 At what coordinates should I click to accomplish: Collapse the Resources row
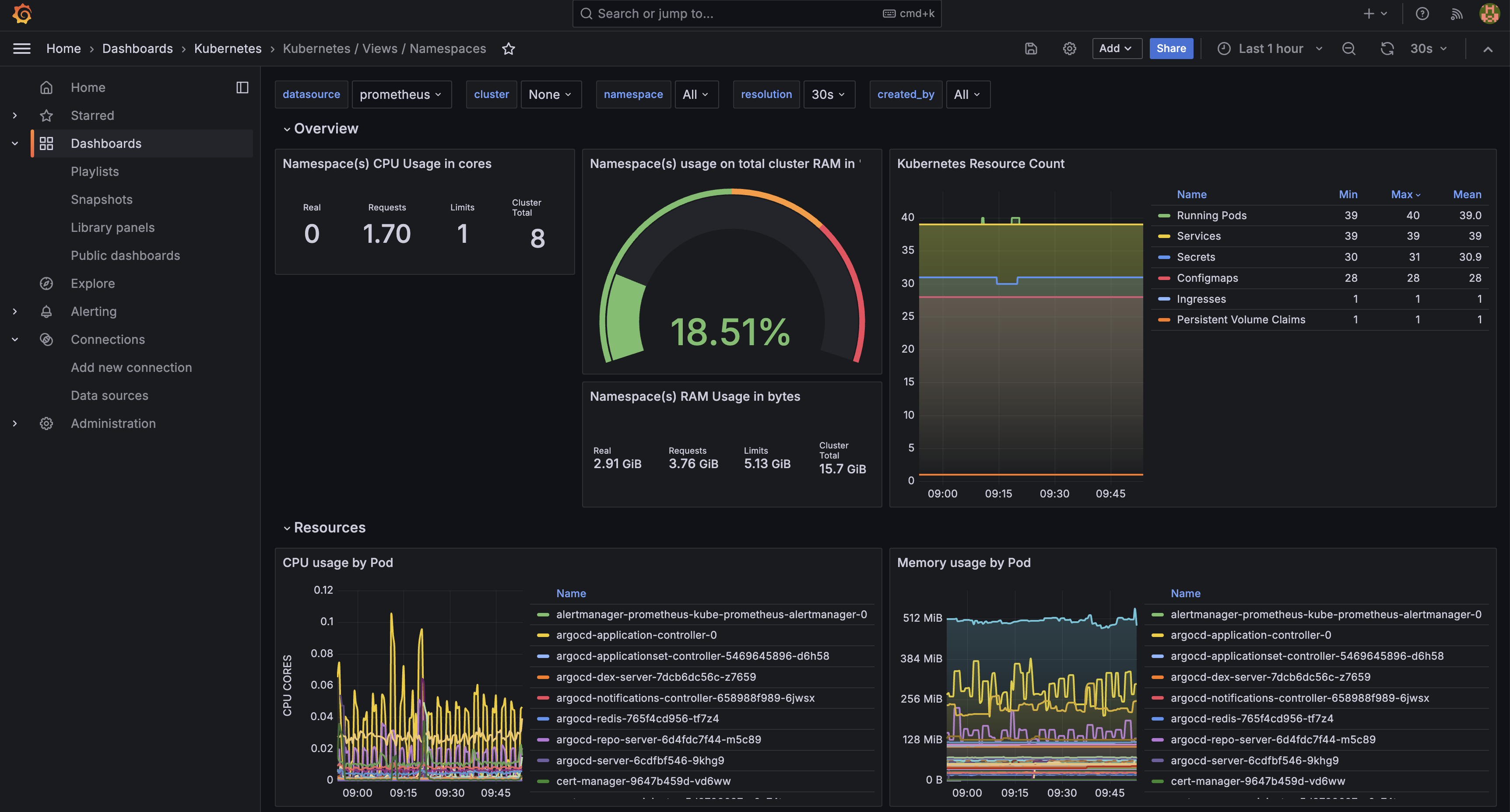[287, 528]
